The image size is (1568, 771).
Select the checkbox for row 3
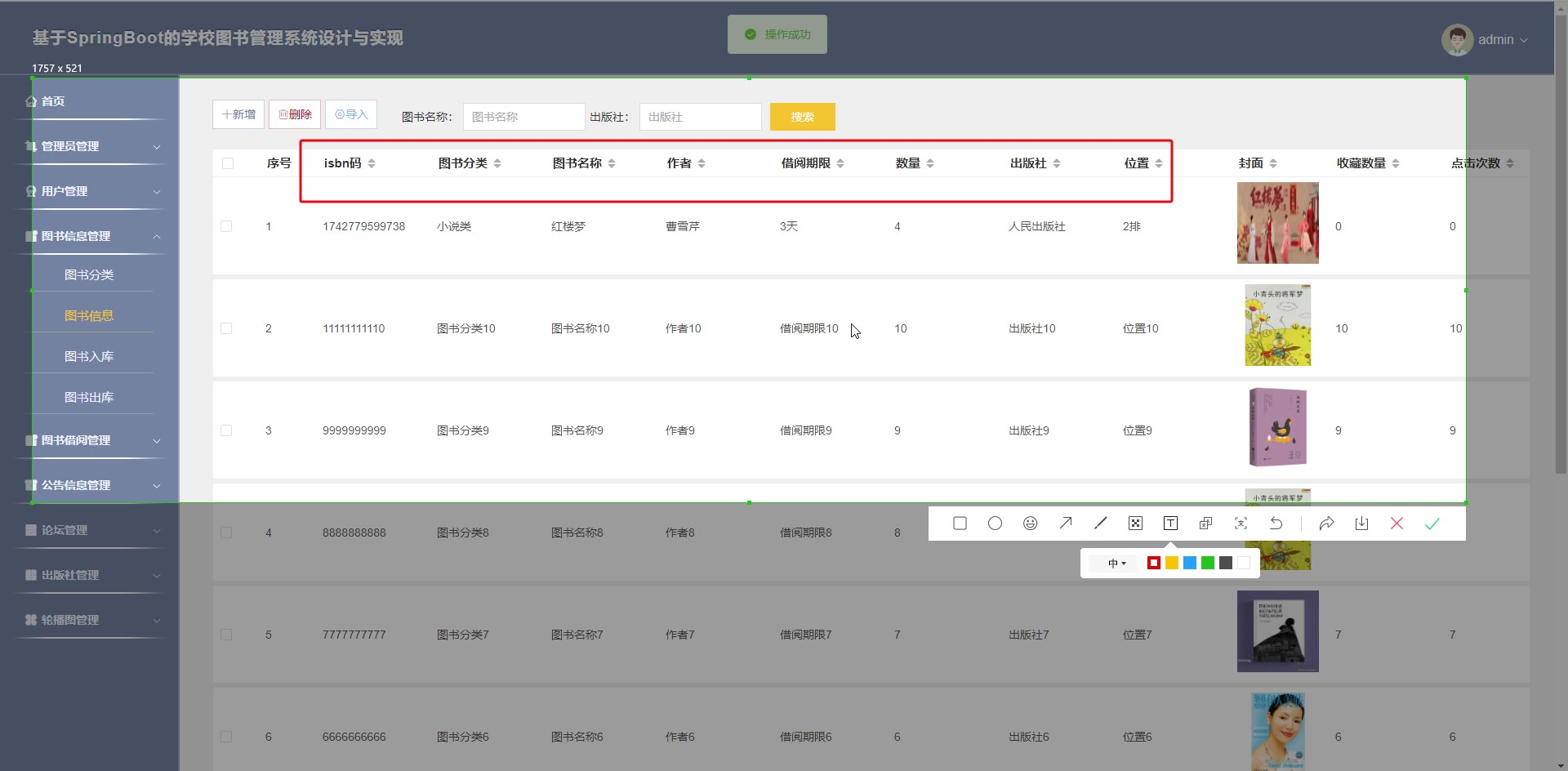point(227,430)
